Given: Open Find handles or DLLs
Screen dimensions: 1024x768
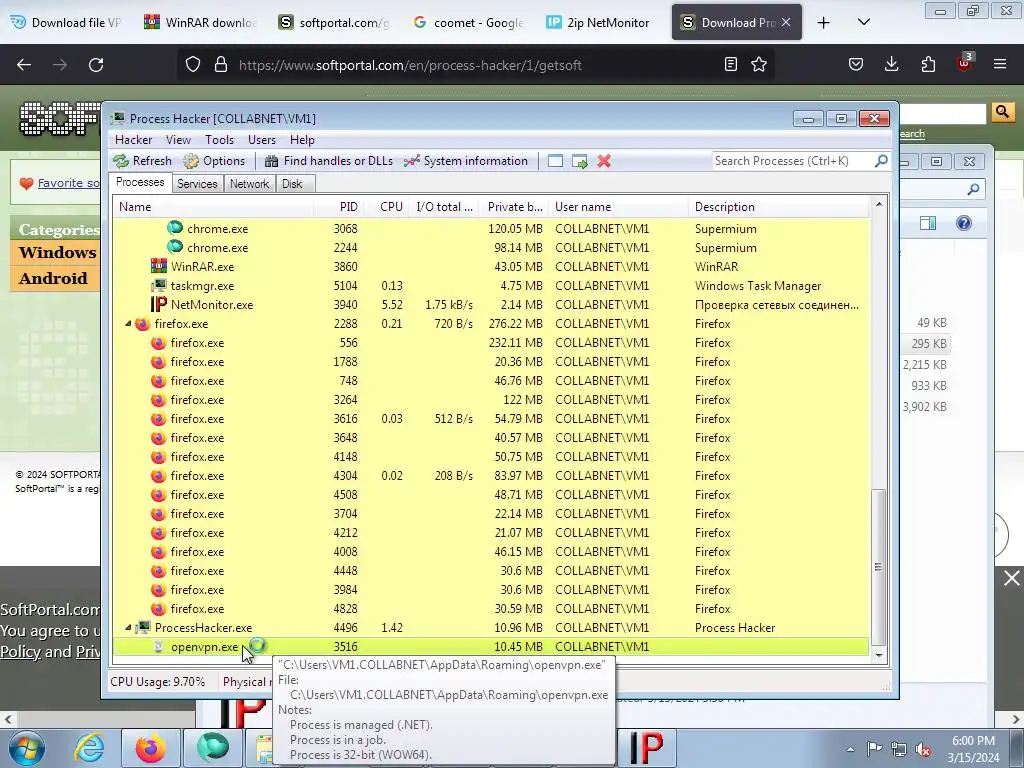Looking at the screenshot, I should (328, 161).
